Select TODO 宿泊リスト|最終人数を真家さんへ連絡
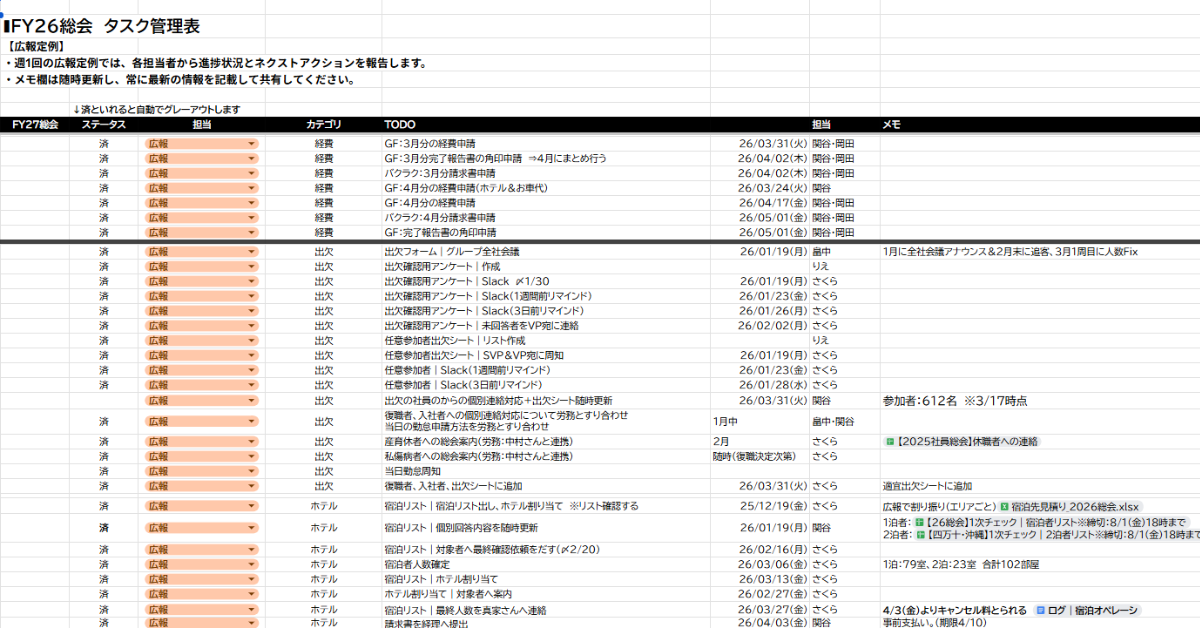1200x628 pixels. tap(465, 609)
